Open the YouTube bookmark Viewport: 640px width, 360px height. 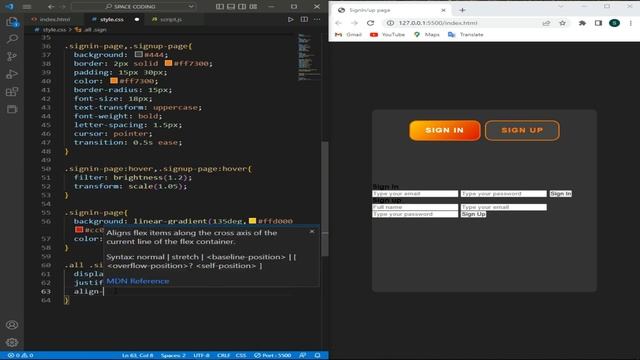click(x=387, y=35)
